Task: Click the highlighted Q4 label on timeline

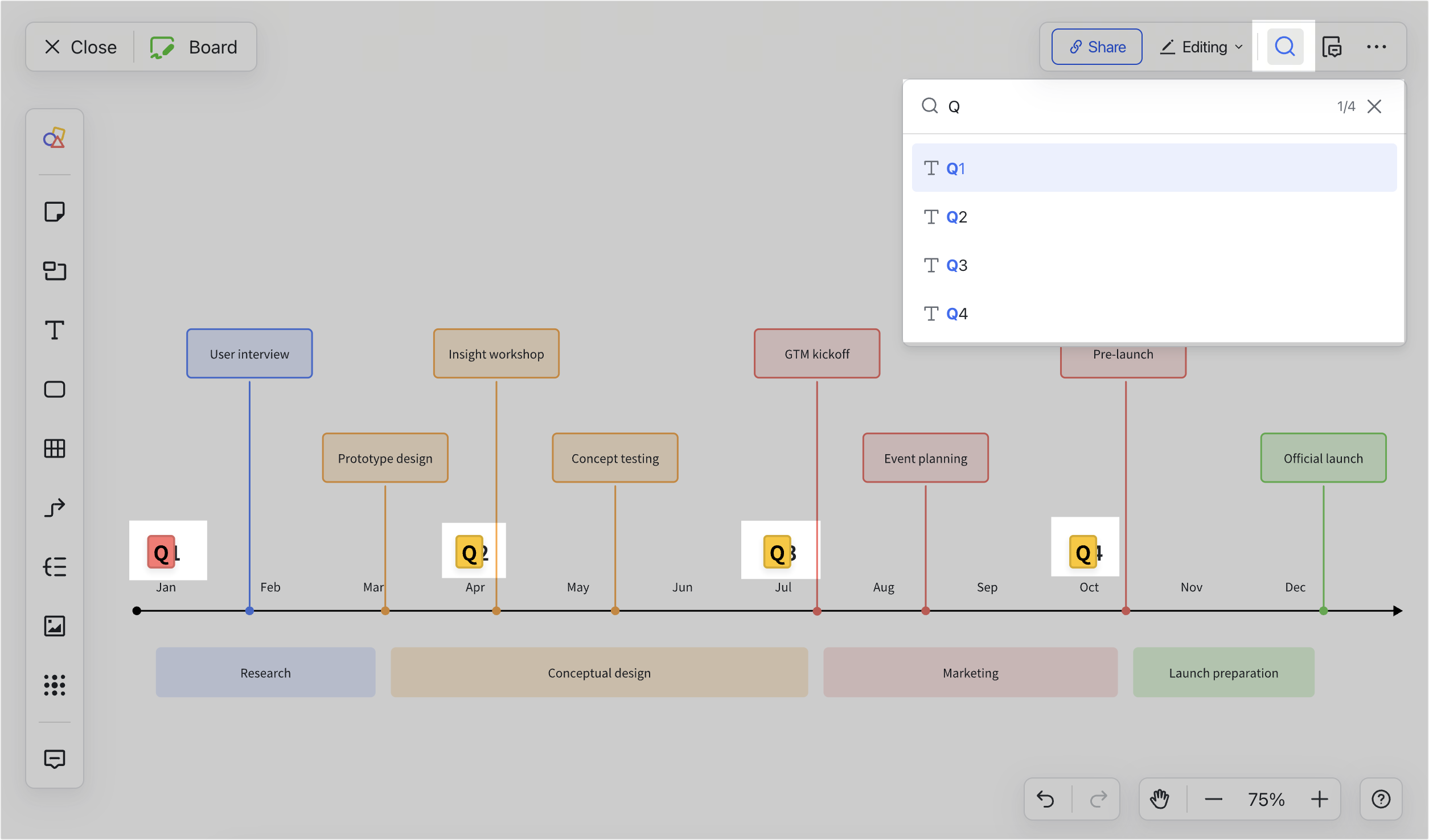Action: tap(1086, 552)
